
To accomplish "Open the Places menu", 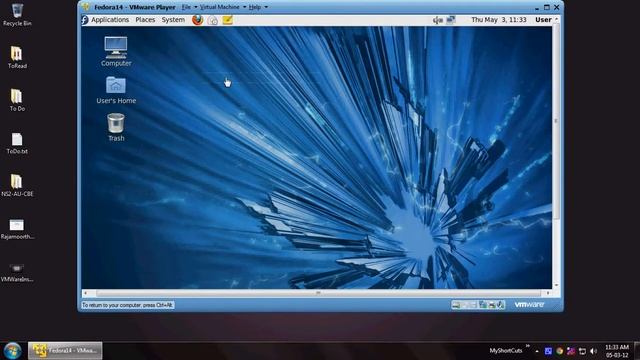I will [x=145, y=20].
